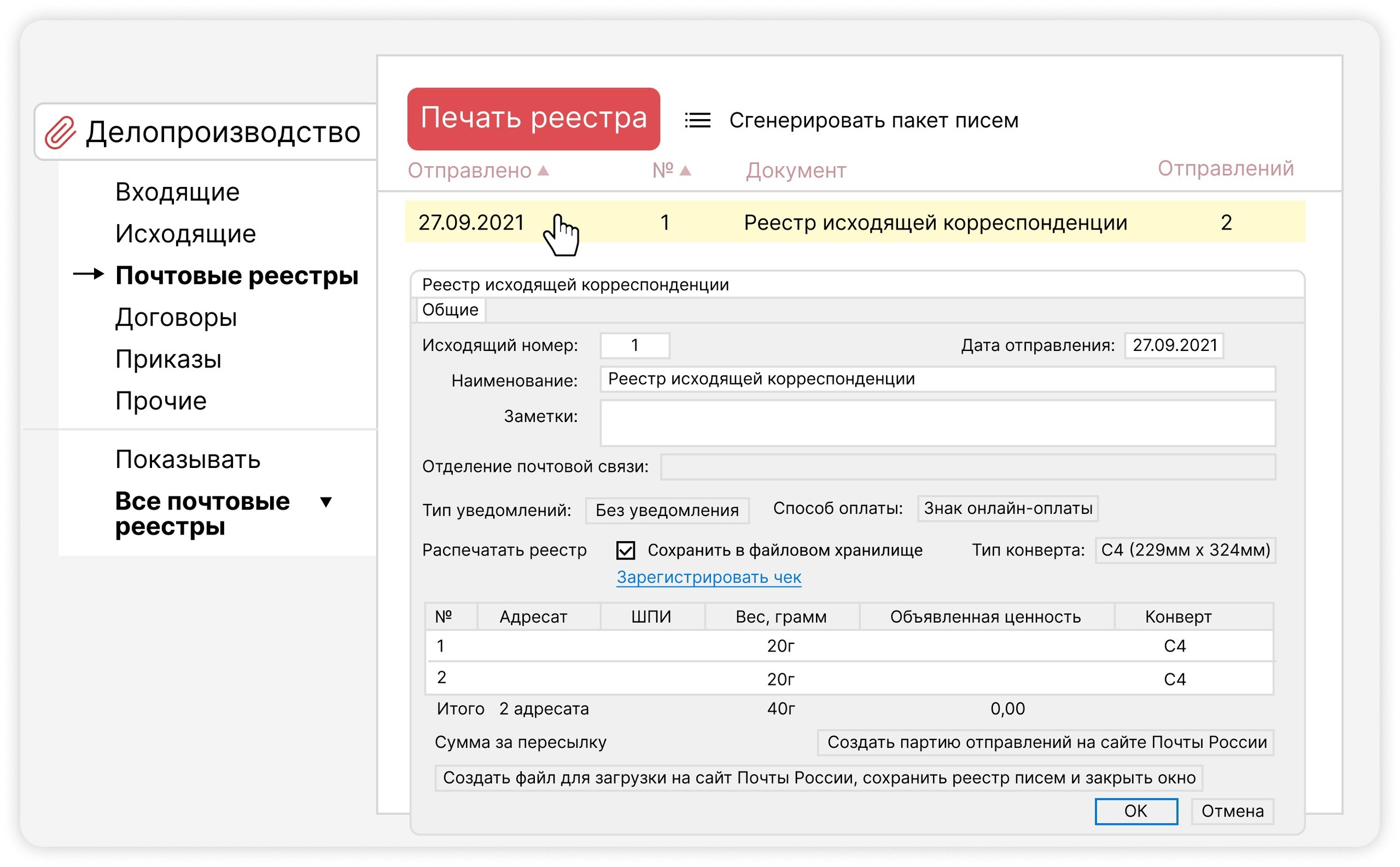Click the sort arrow next to №
This screenshot has height=867, width=1400.
[685, 171]
